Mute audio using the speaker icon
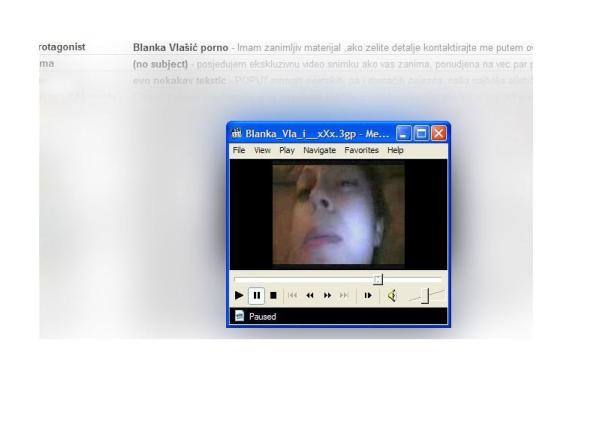Screen dimensions: 600x433 tap(392, 296)
